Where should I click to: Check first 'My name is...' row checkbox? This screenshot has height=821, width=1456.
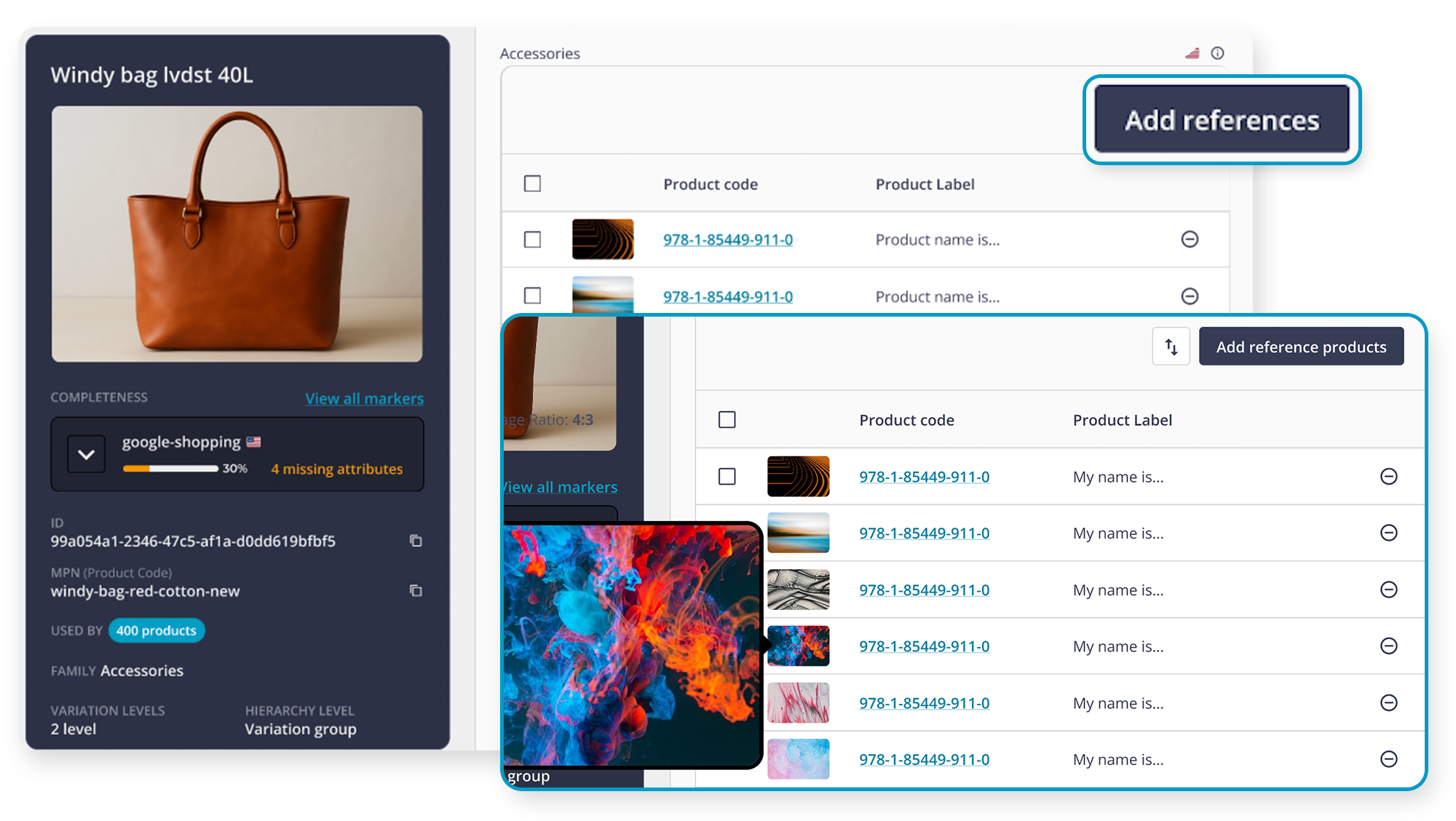coord(727,477)
